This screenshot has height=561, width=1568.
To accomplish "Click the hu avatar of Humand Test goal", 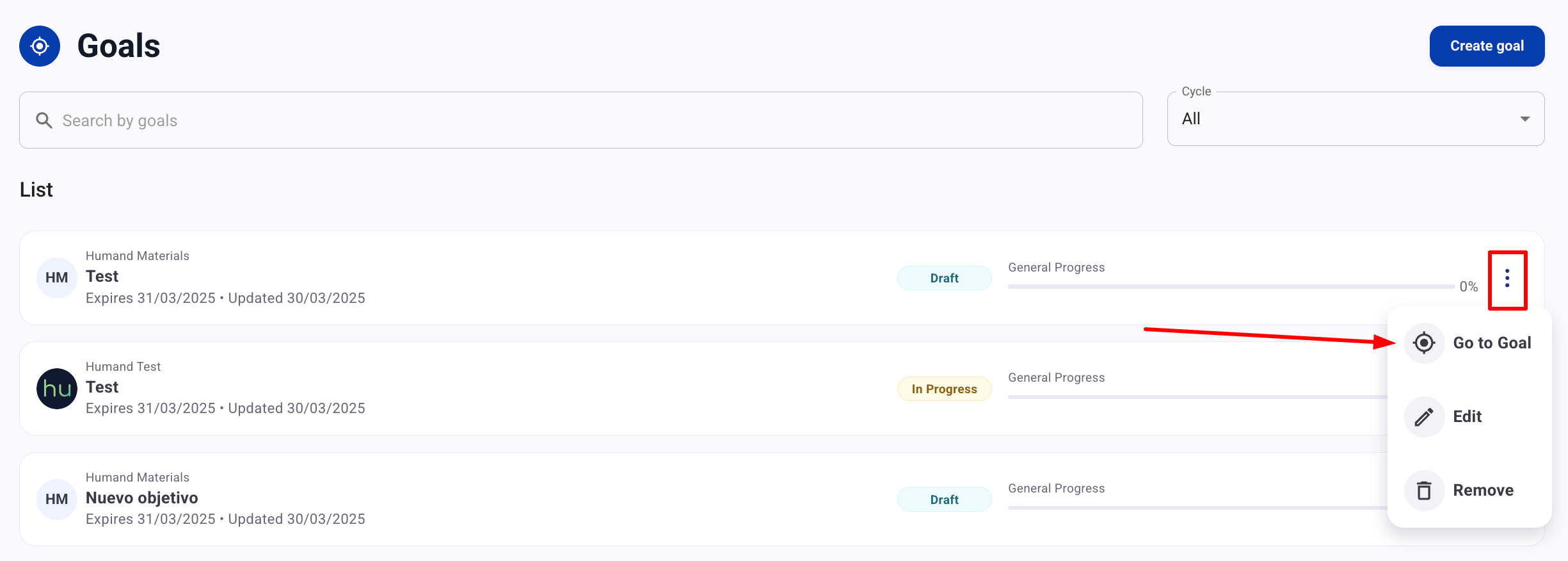I will 56,389.
